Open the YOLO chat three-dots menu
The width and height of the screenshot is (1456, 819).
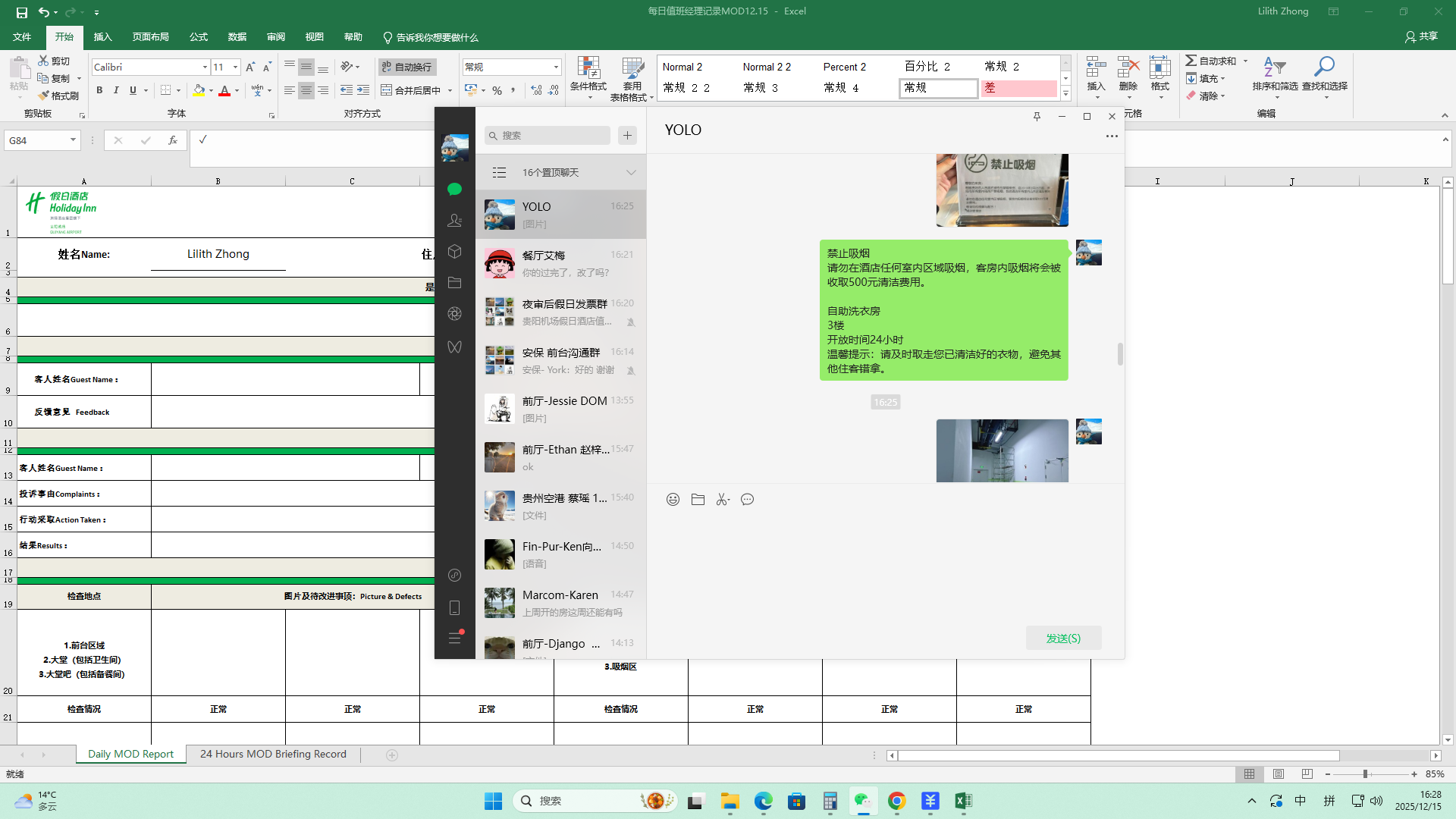click(1112, 136)
